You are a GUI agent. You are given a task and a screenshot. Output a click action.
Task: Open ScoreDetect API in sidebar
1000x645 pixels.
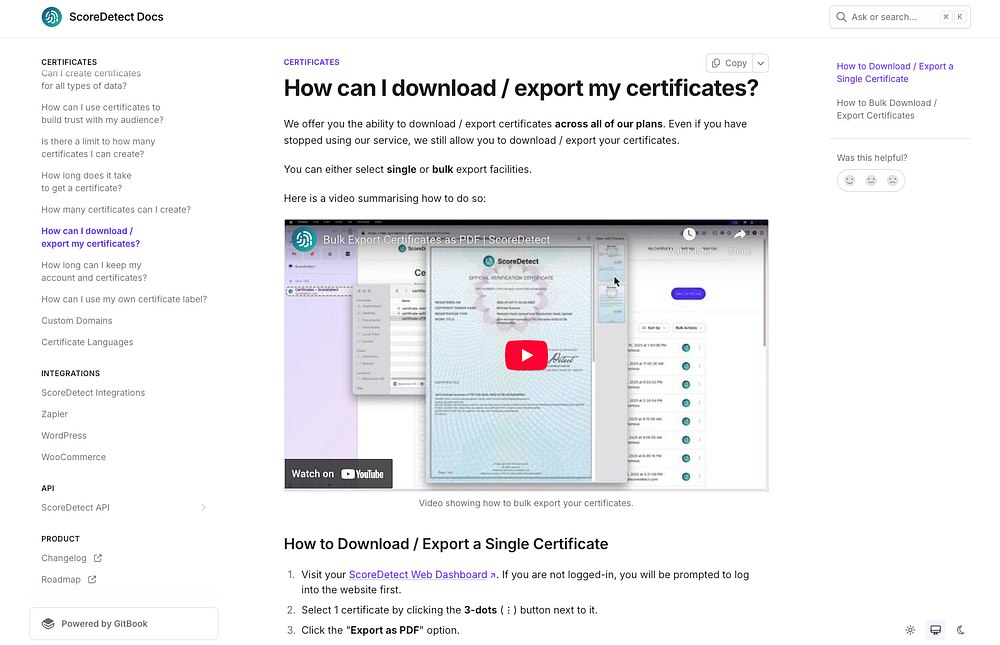point(75,508)
